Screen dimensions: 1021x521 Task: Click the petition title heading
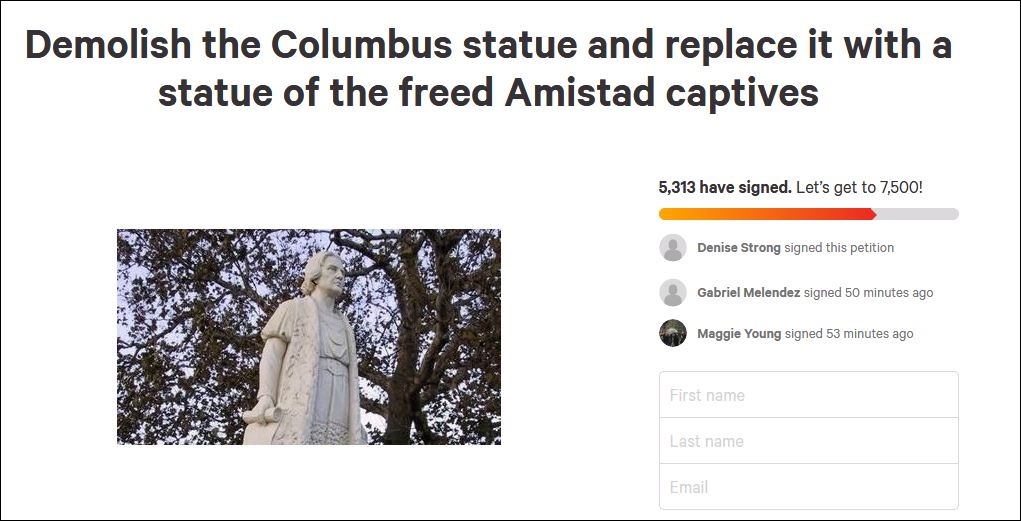coord(488,68)
